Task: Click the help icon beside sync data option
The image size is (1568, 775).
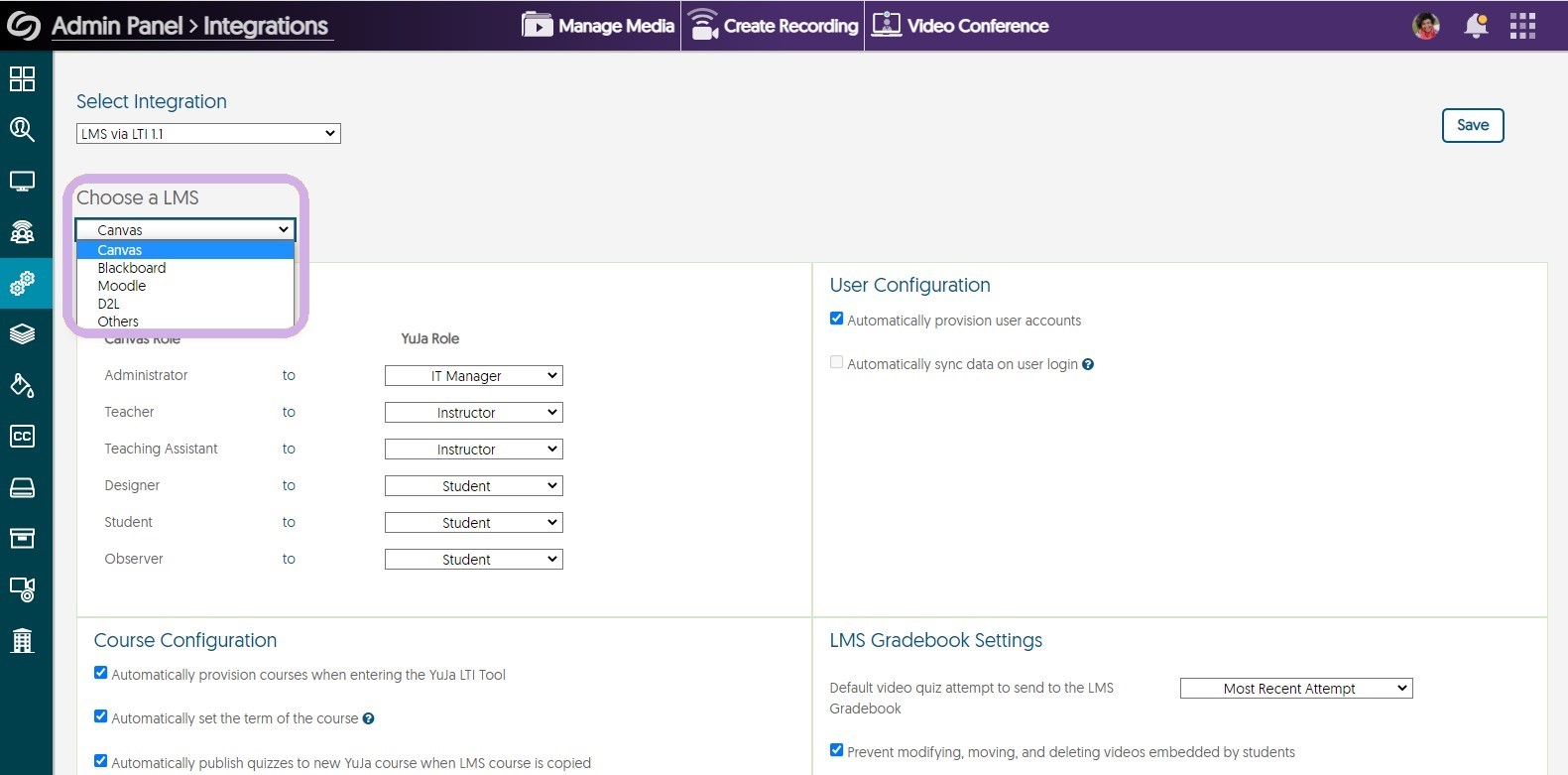Action: [x=1088, y=364]
